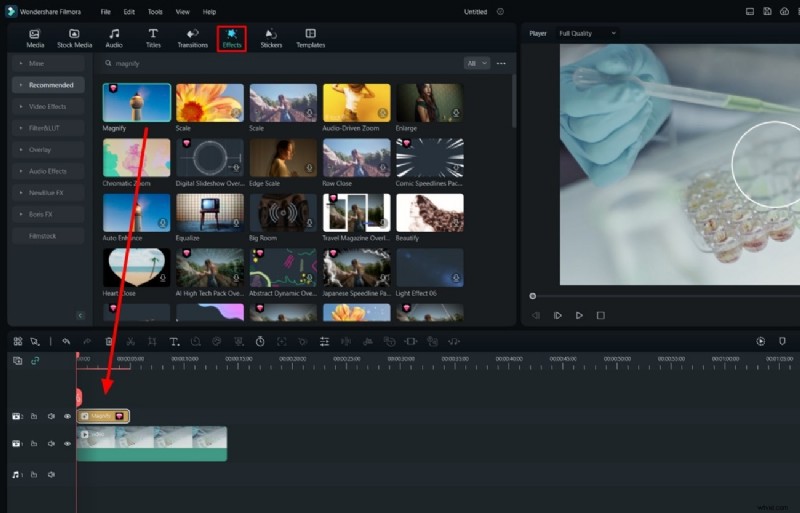Open the Stock Media tab
Image resolution: width=800 pixels, height=513 pixels.
pyautogui.click(x=74, y=38)
